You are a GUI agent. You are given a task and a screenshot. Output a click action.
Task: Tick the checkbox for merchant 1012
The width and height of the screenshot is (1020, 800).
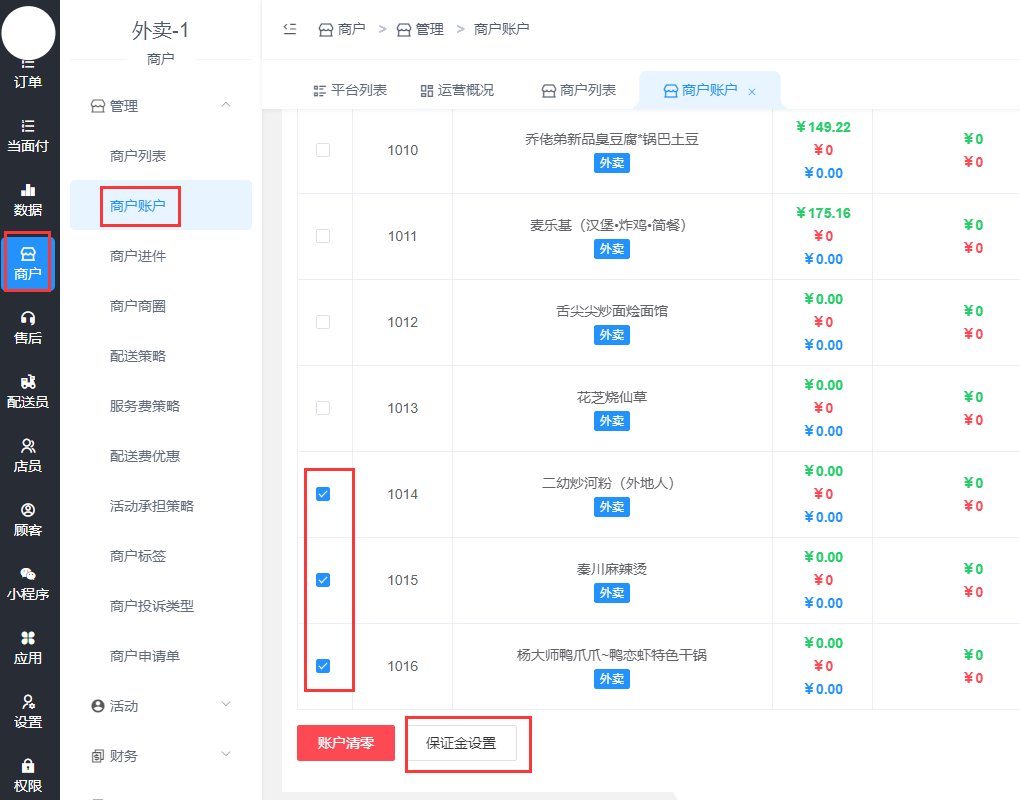323,322
